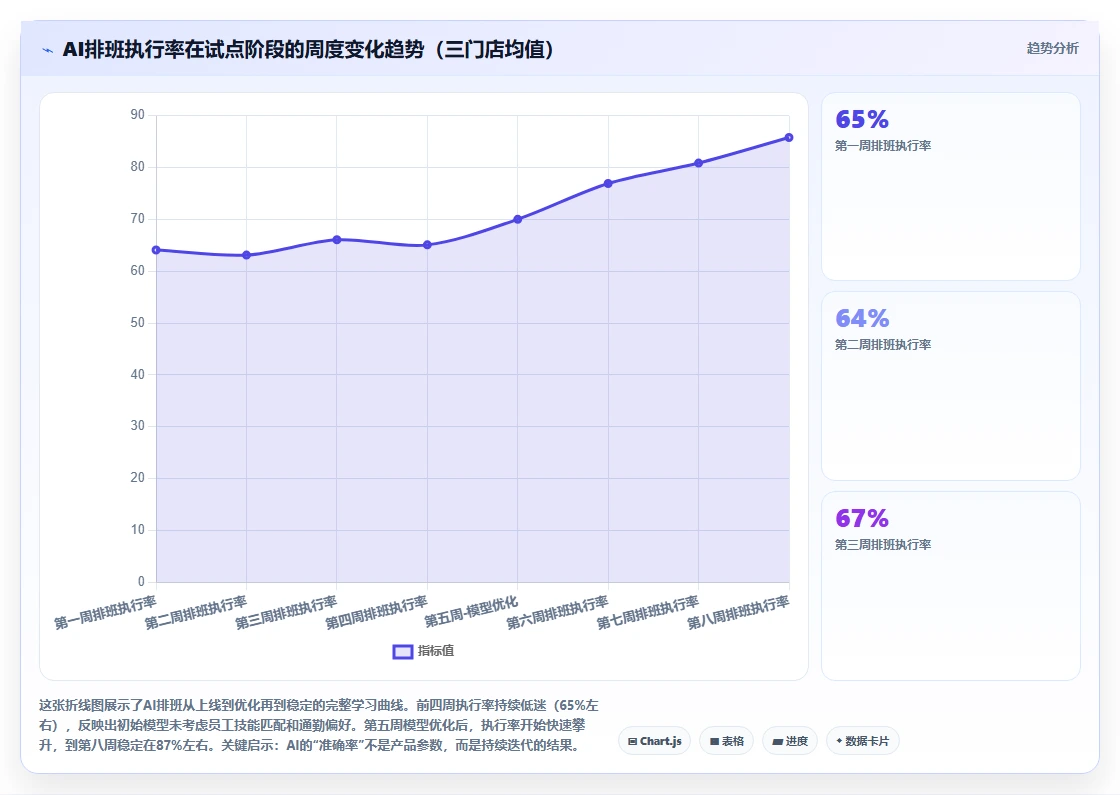The height and width of the screenshot is (795, 1120).
Task: Click the 趋势分析 label in the header
Action: 1052,49
